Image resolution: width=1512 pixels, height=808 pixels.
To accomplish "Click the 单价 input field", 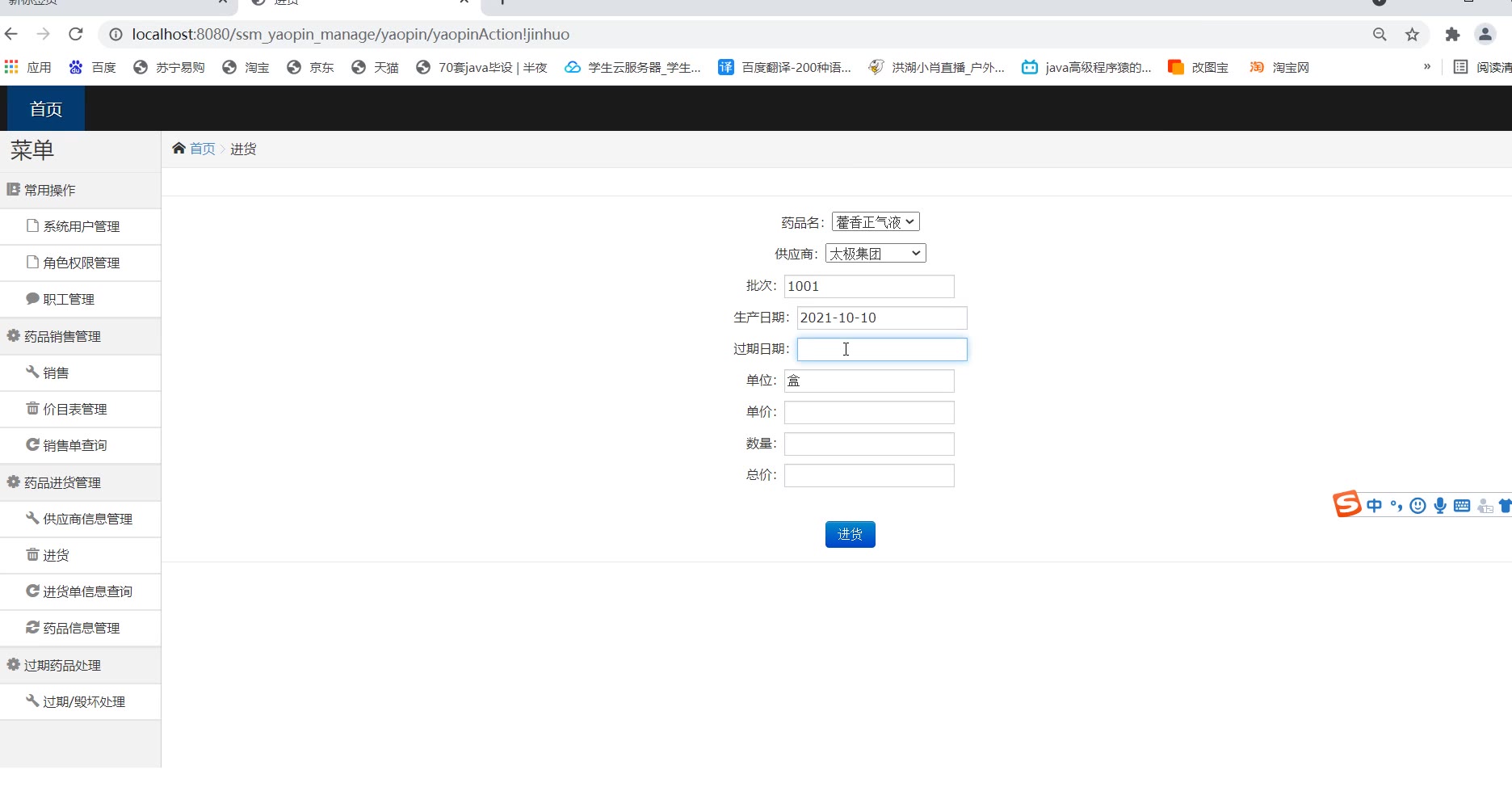I will coord(869,412).
